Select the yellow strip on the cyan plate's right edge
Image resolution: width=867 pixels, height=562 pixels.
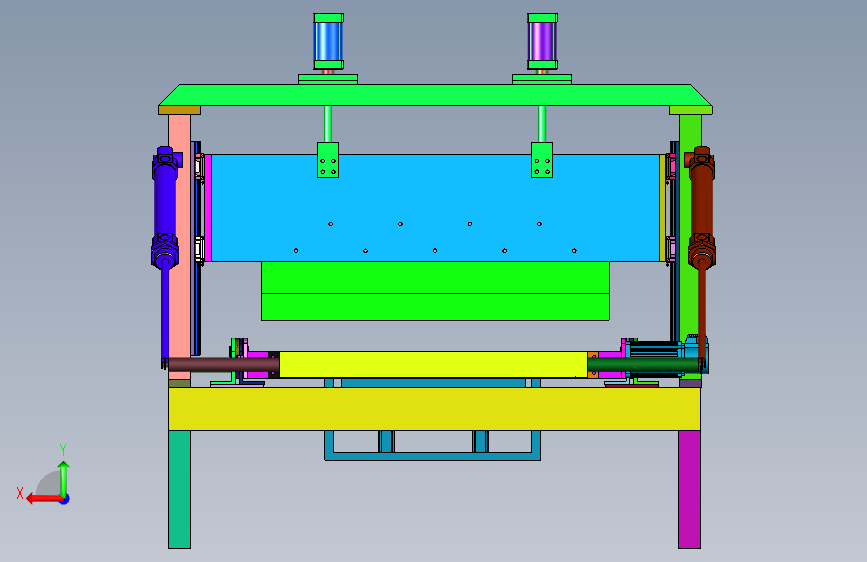click(662, 207)
